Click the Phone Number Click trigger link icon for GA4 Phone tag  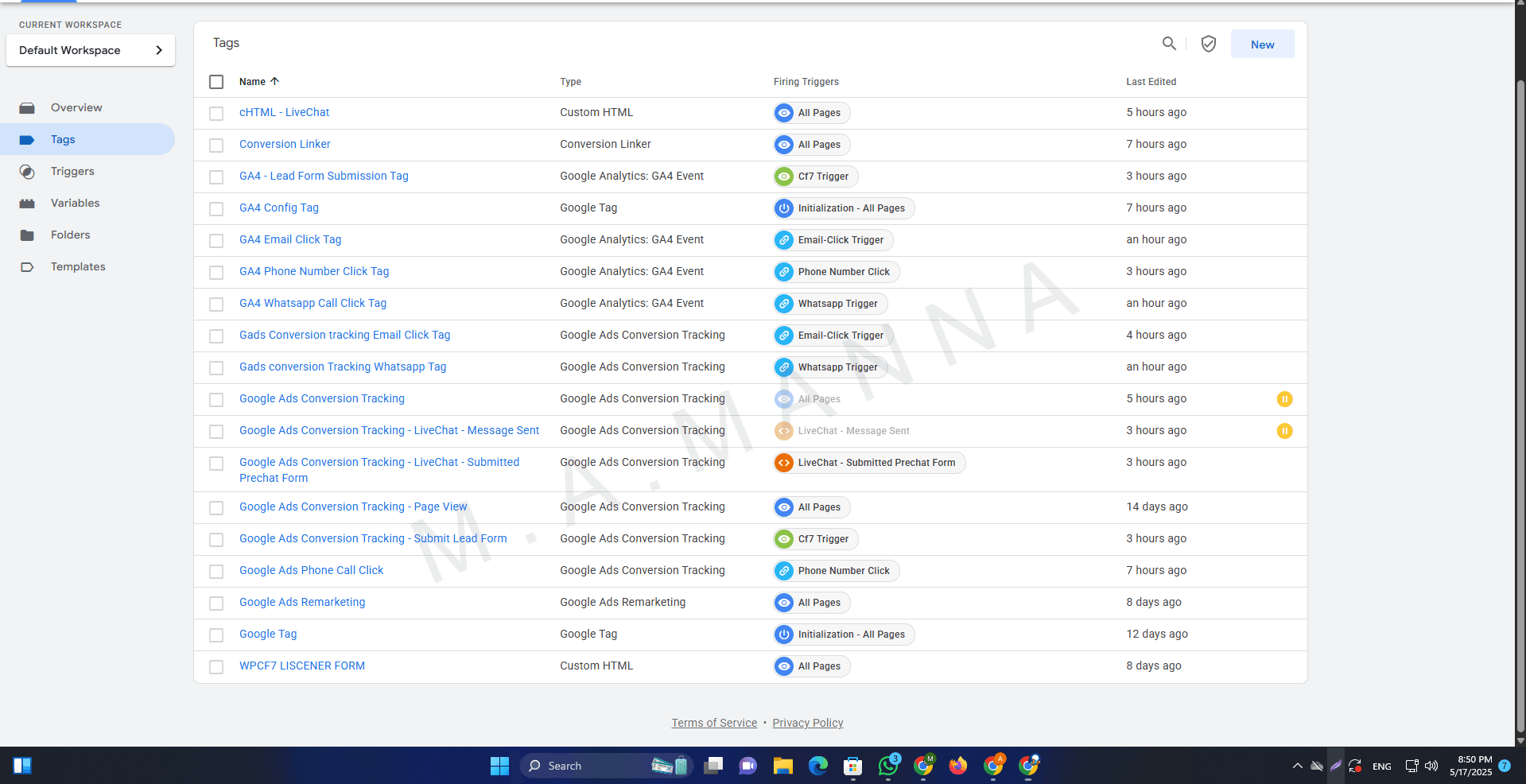pyautogui.click(x=784, y=272)
